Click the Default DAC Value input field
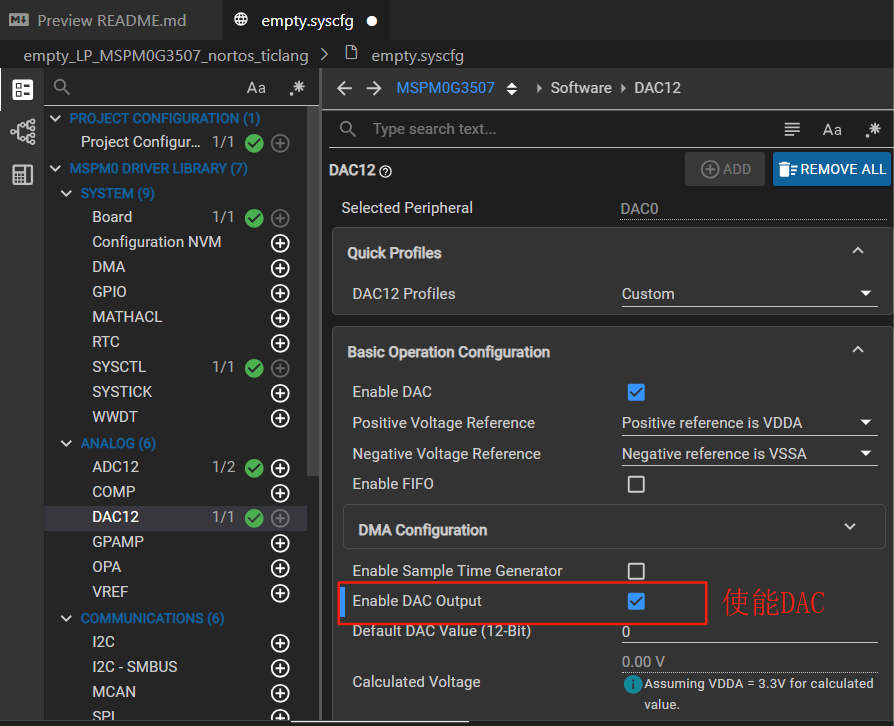Screen dimensions: 894x726 pyautogui.click(x=749, y=632)
